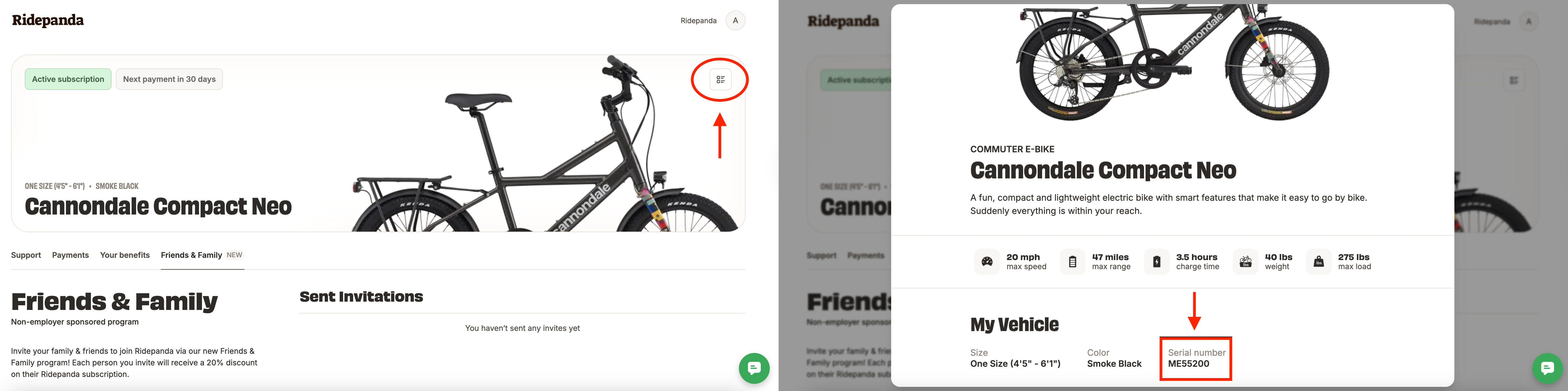The image size is (1568, 391).
Task: Click the Next payment in 30 days badge
Action: click(169, 79)
